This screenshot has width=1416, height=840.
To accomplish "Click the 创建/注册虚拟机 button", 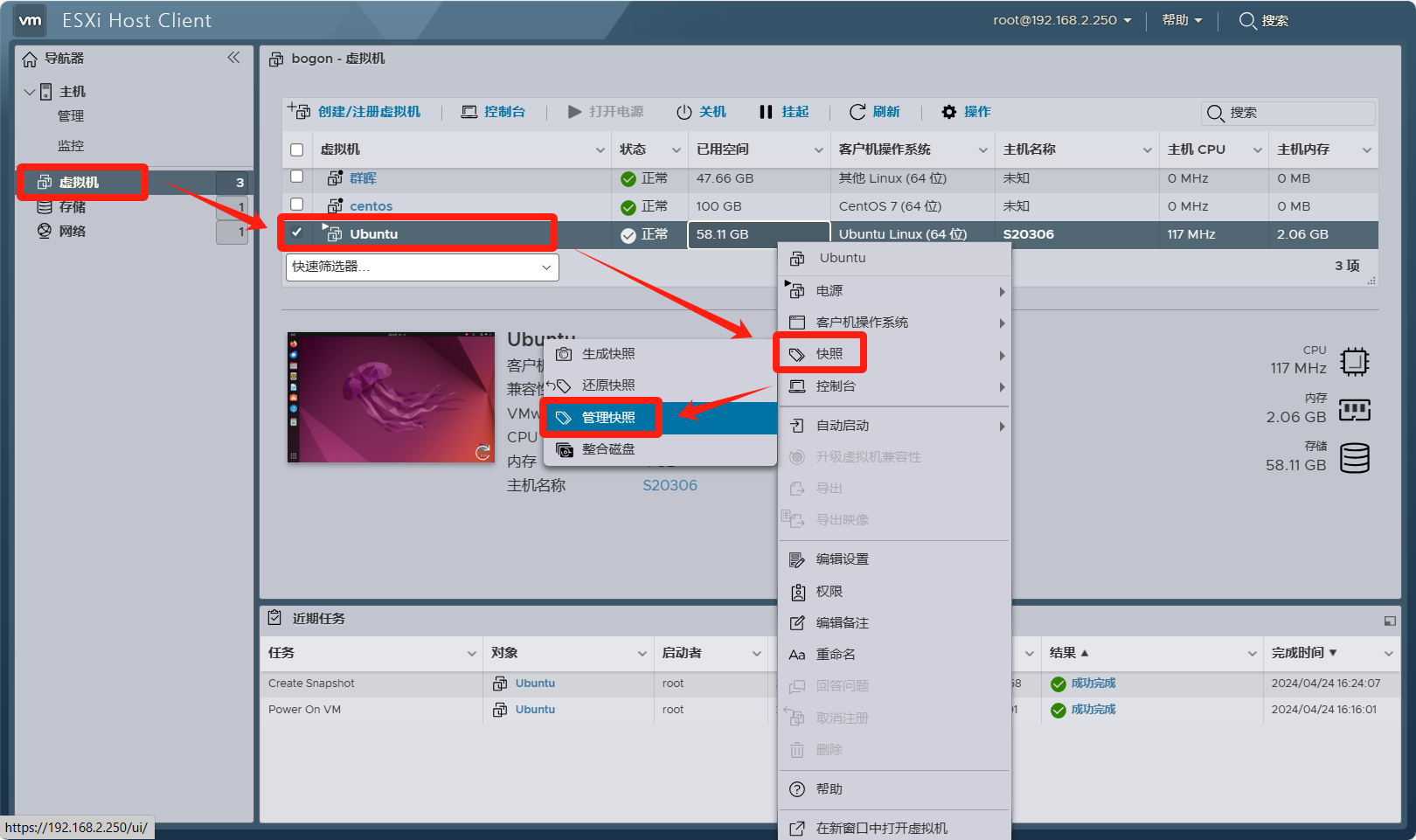I will pos(355,112).
